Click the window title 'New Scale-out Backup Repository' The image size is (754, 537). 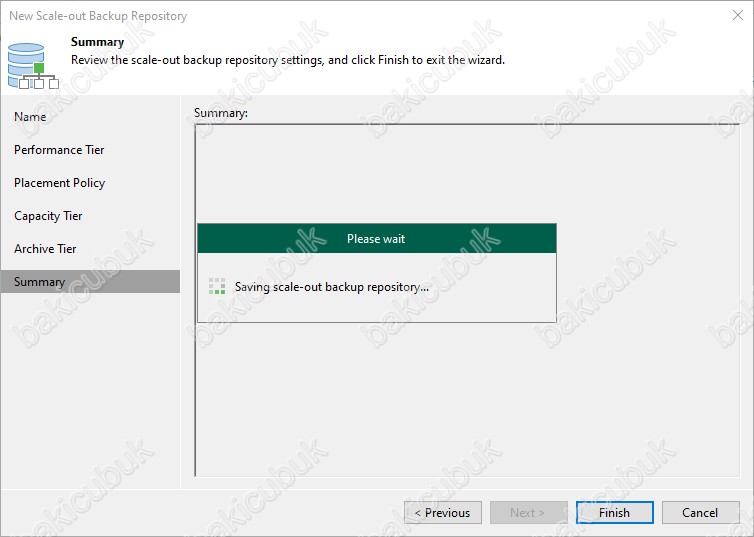pos(98,16)
